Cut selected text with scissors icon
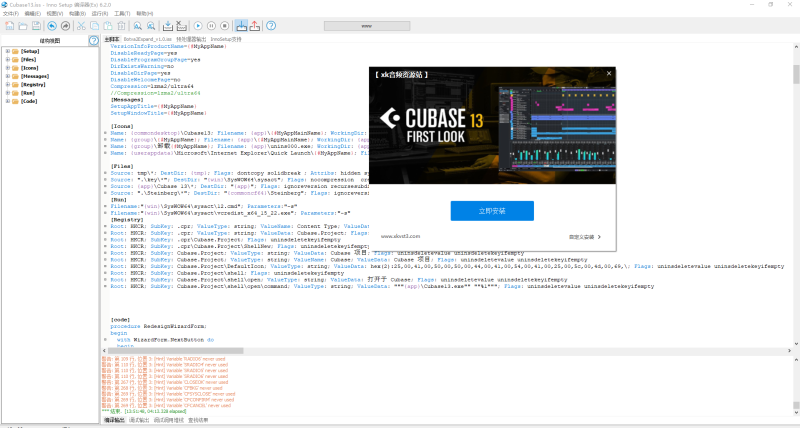This screenshot has height=428, width=800. click(81, 26)
